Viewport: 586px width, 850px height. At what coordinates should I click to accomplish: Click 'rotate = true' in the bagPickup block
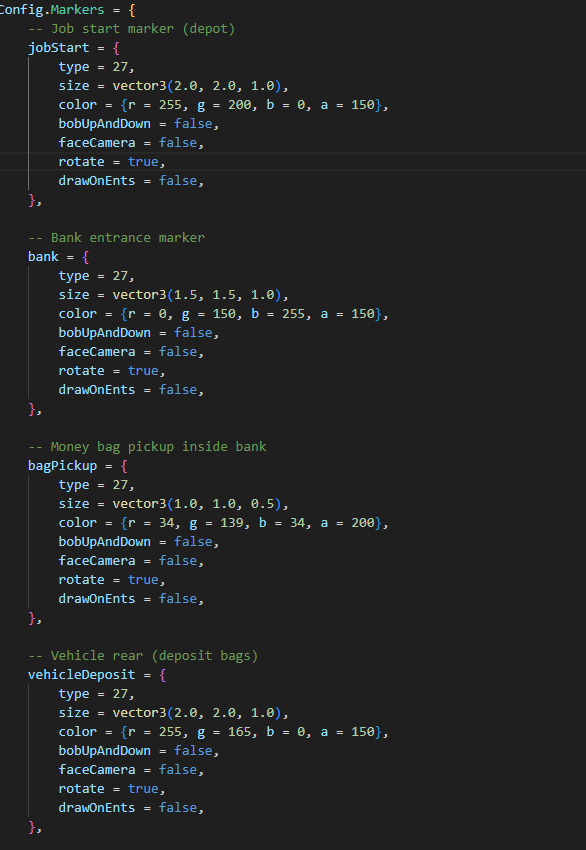coord(112,579)
